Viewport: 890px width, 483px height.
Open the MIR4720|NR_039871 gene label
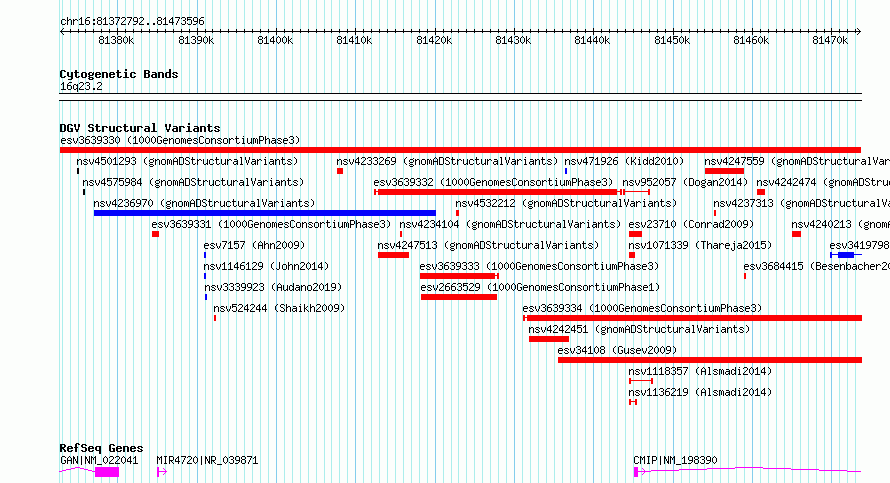pos(207,460)
